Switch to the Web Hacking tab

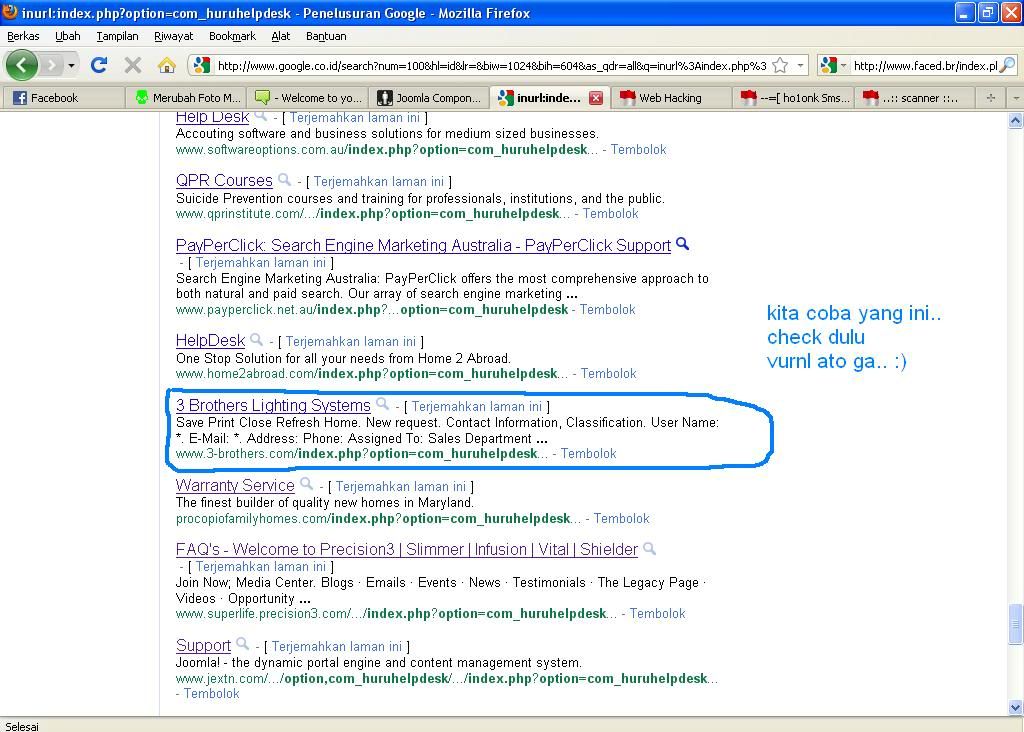670,98
